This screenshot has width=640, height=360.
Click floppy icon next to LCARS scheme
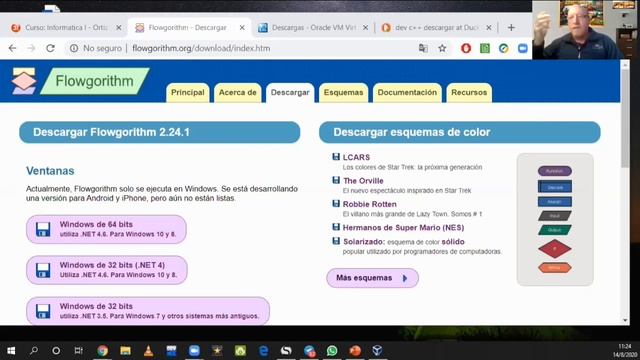point(336,157)
